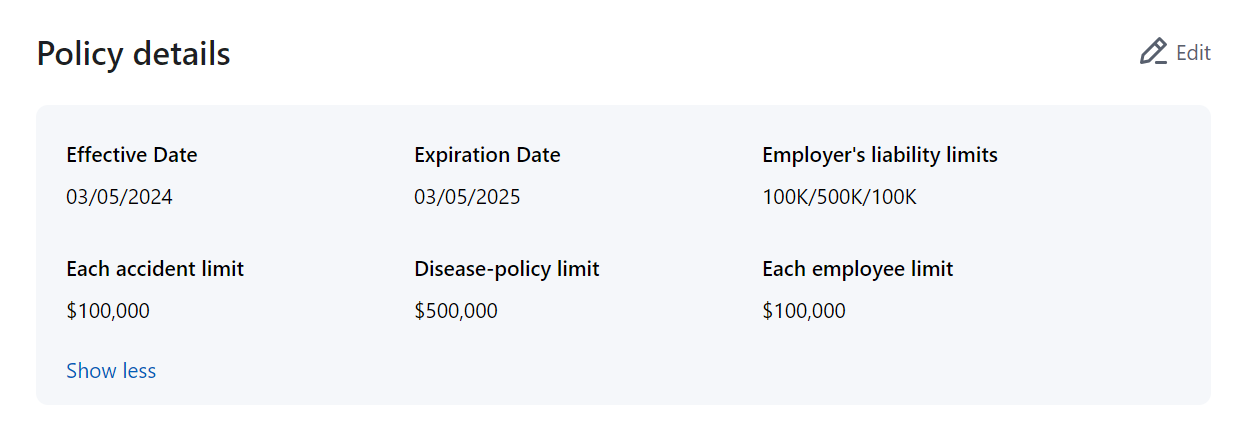Select the Each accident limit label

[x=155, y=269]
